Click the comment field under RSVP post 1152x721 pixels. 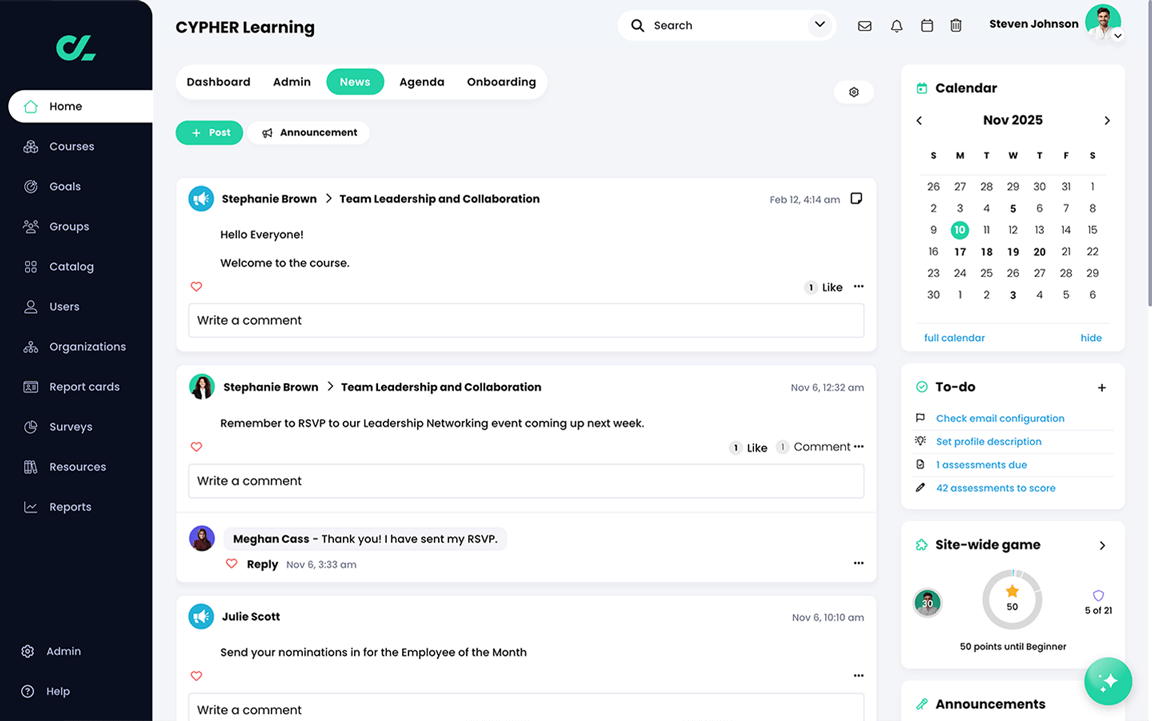coord(526,481)
